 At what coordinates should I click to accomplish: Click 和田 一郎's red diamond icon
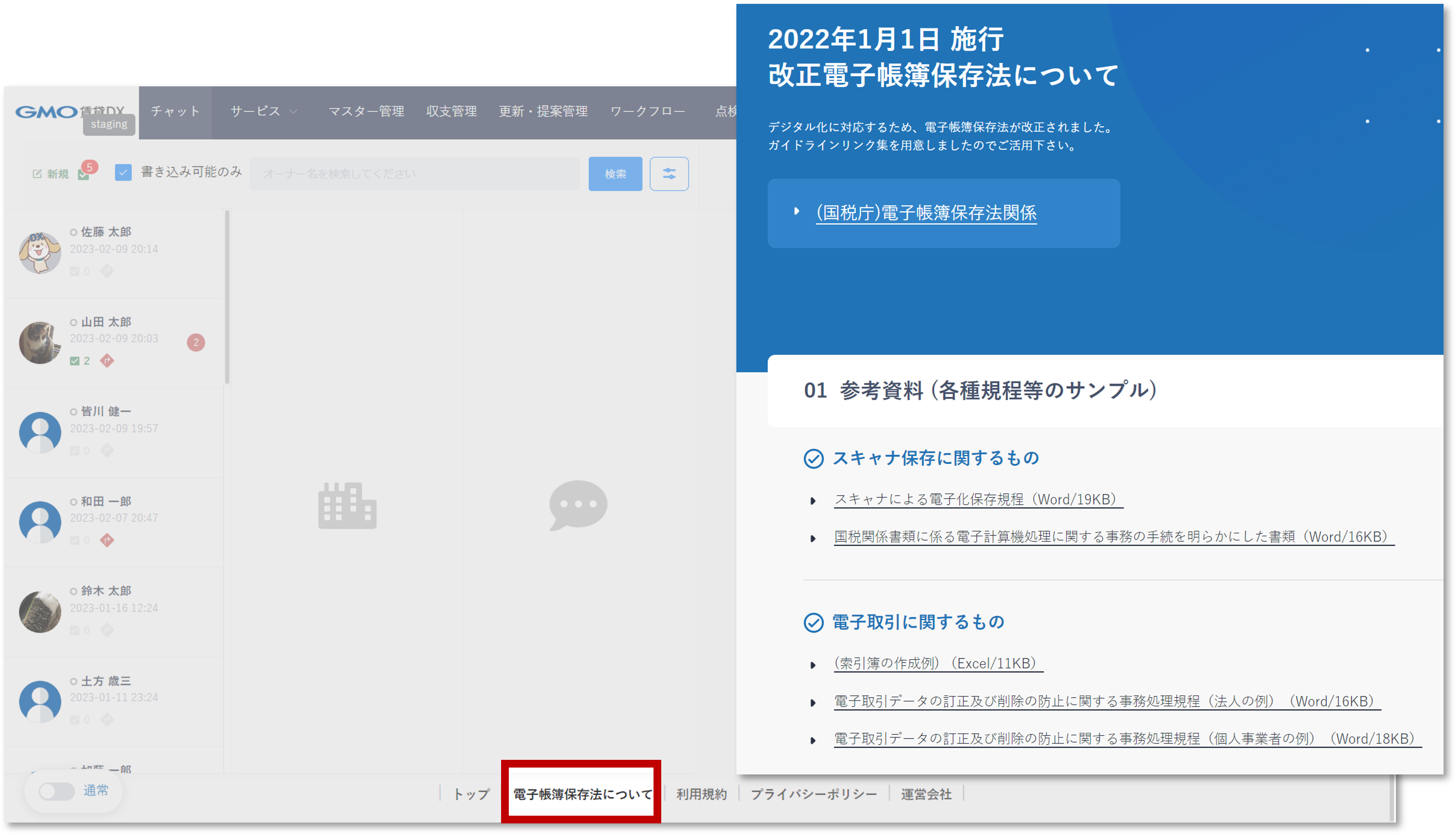[x=107, y=540]
